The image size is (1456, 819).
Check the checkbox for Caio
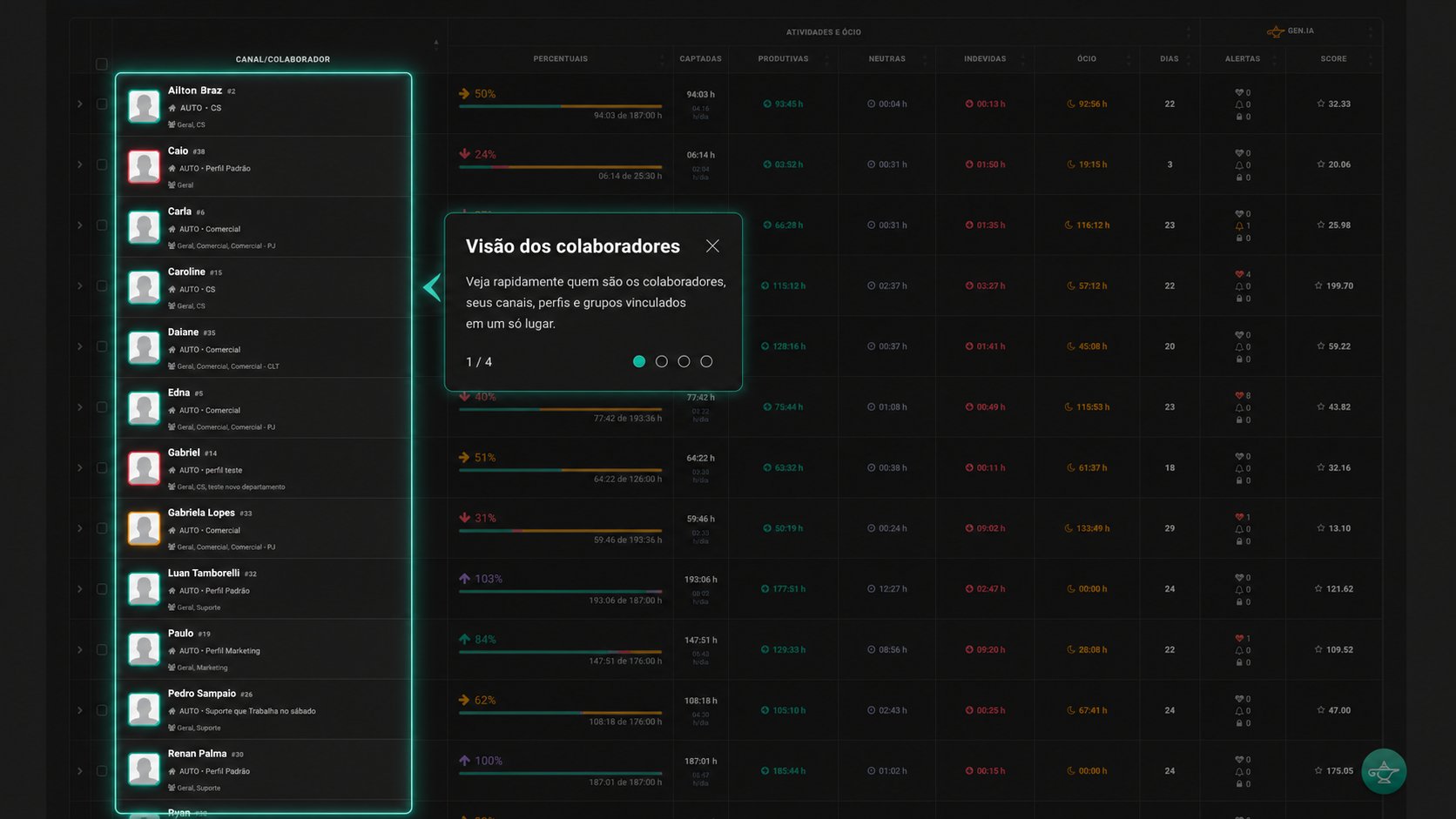[x=102, y=164]
